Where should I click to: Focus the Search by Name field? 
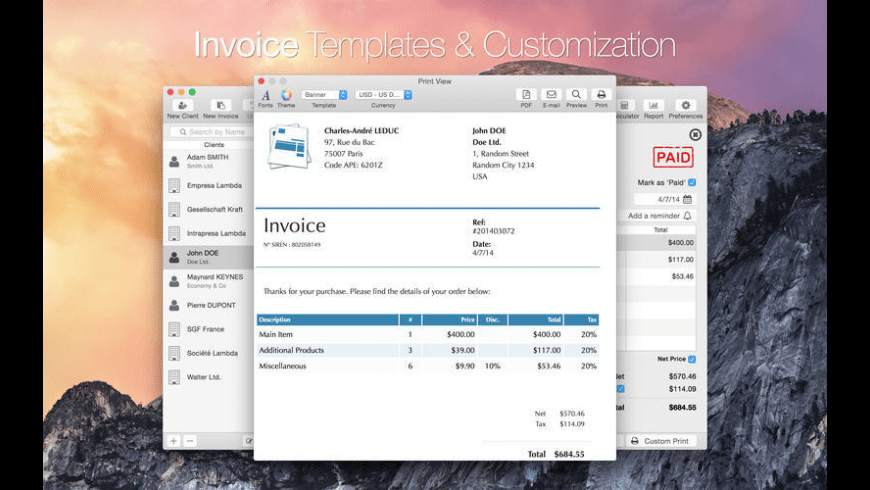point(212,132)
